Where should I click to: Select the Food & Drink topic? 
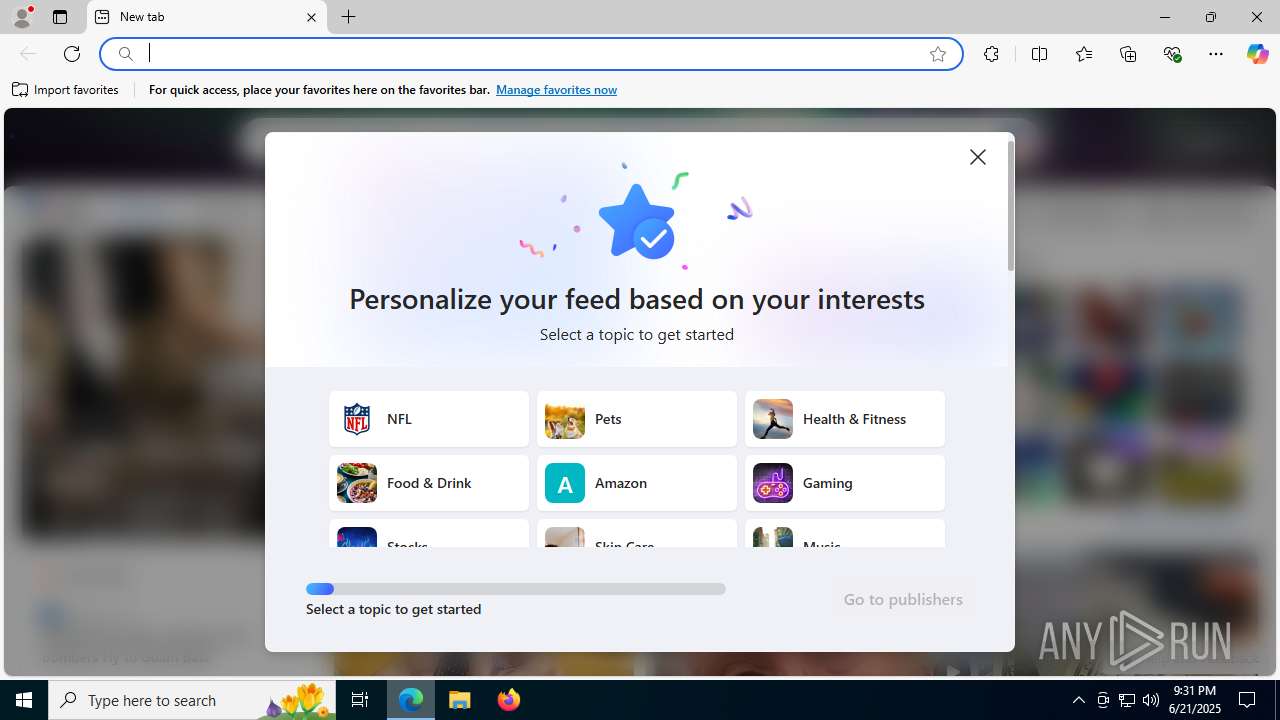(x=429, y=483)
